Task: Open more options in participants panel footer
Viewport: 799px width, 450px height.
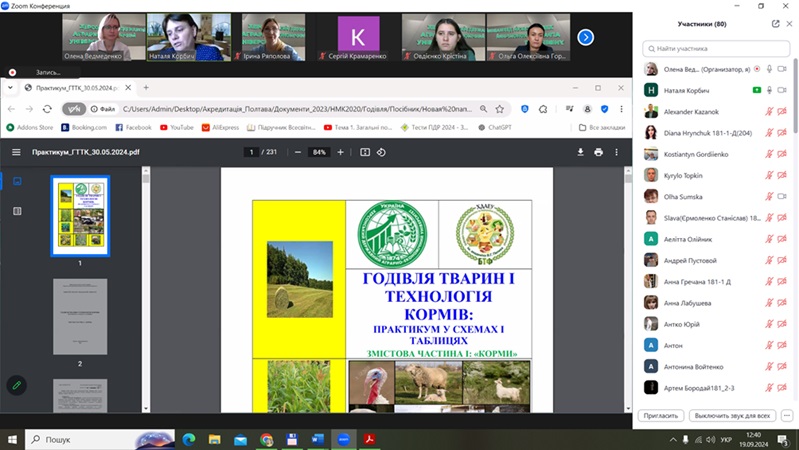Action: [x=787, y=416]
